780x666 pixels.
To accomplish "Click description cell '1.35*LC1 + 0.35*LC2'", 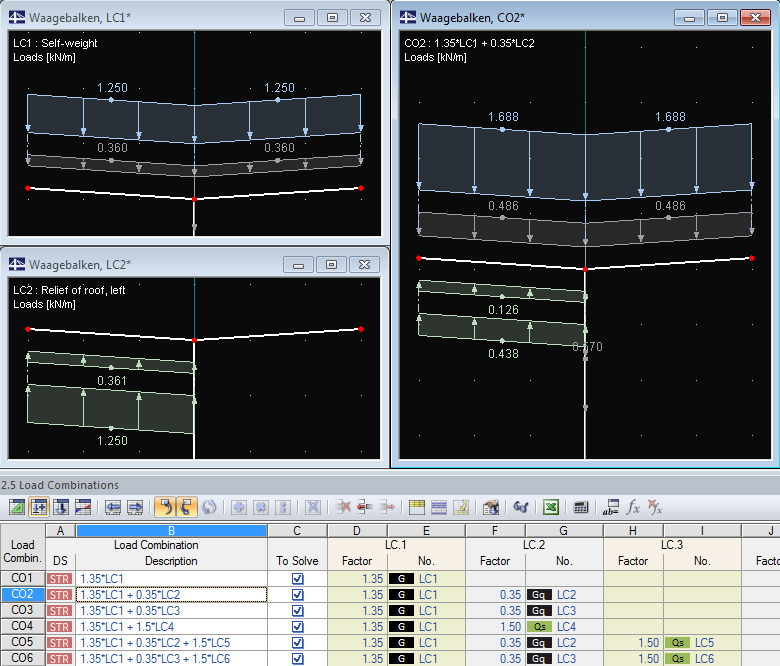I will click(x=171, y=594).
